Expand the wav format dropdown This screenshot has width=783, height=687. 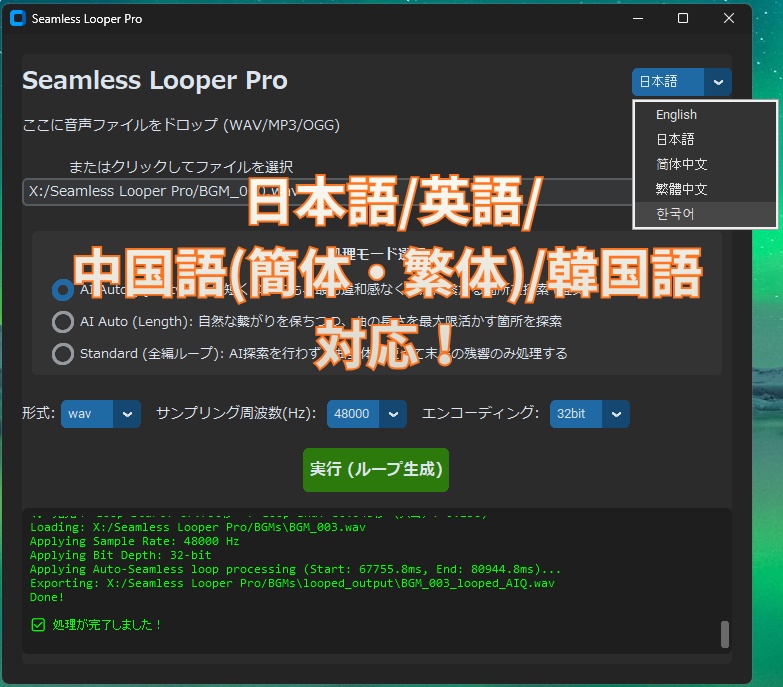pos(100,414)
